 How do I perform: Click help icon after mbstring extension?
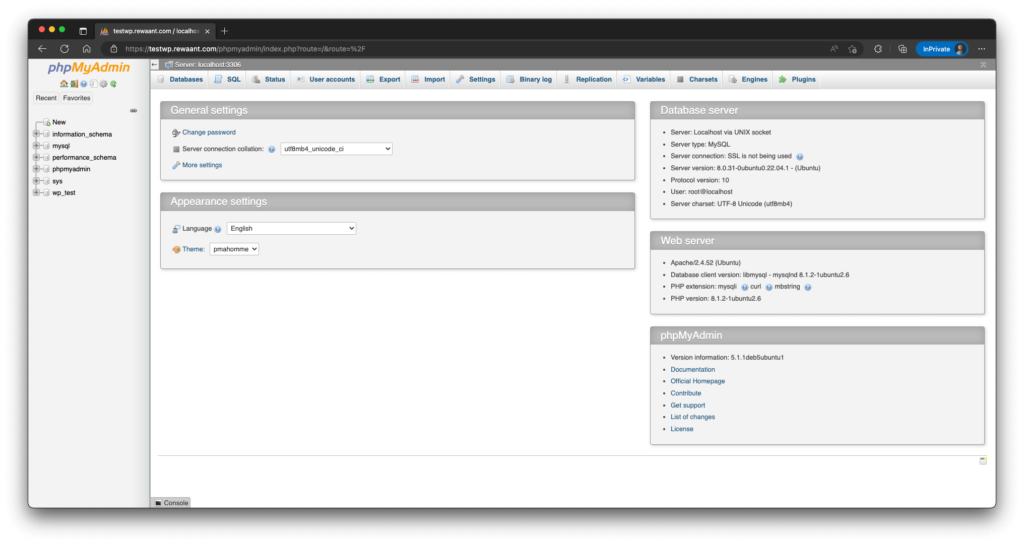(x=808, y=287)
